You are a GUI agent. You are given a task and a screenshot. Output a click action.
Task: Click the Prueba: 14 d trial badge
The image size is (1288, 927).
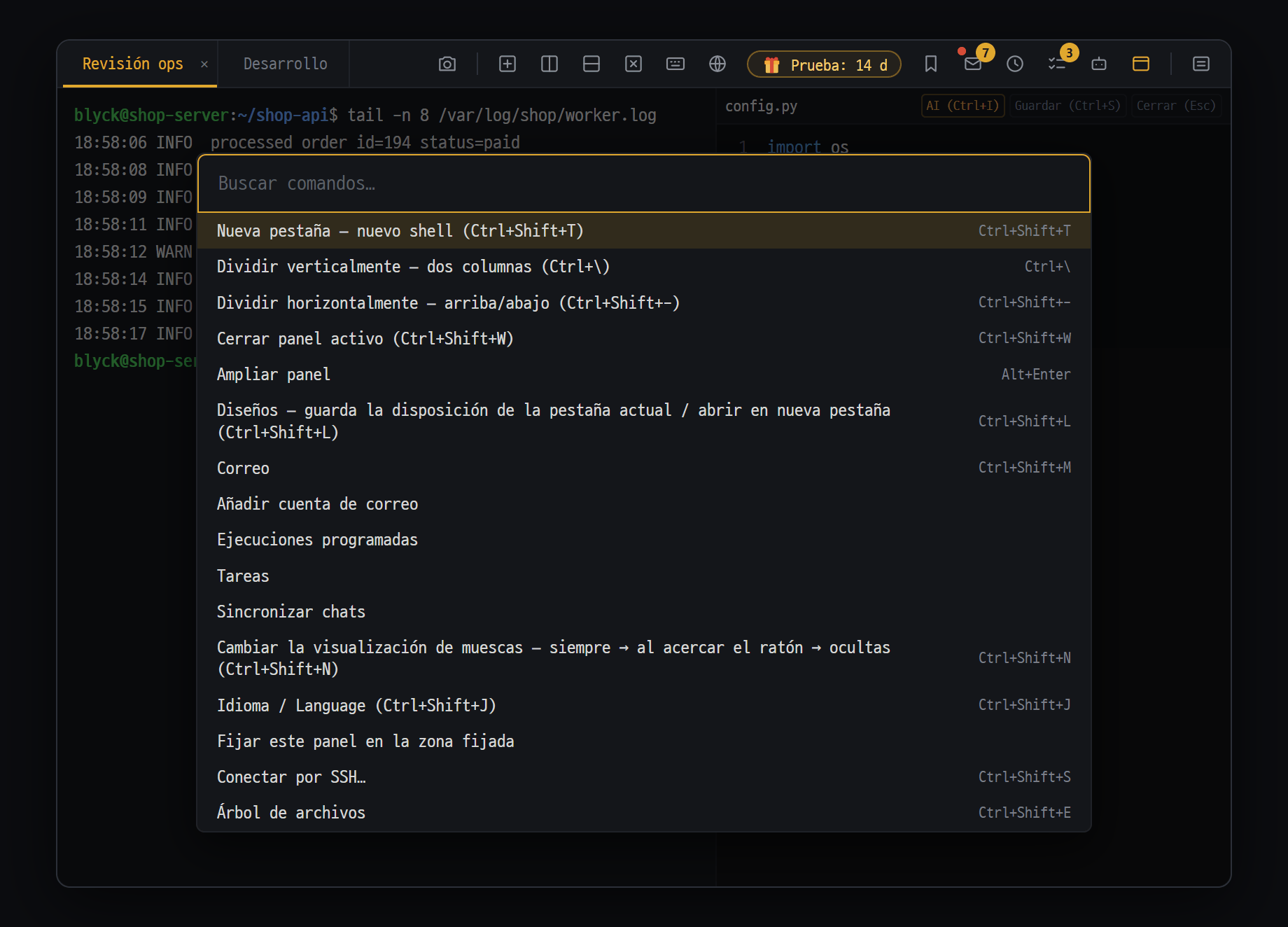[x=825, y=64]
